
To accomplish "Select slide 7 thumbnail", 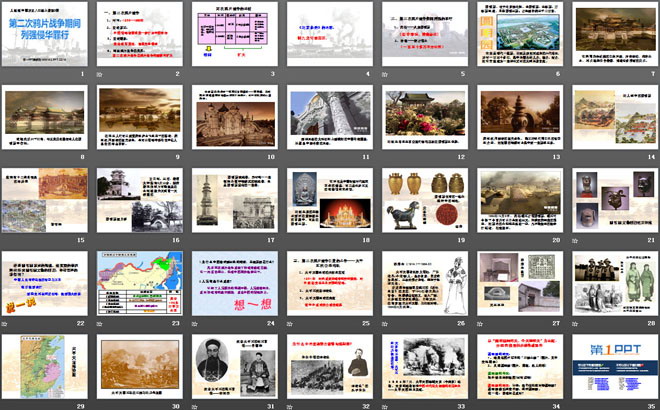I will (615, 34).
